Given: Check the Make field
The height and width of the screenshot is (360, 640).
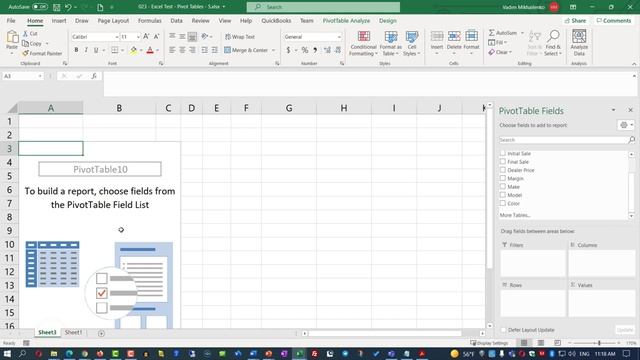Looking at the screenshot, I should 503,187.
